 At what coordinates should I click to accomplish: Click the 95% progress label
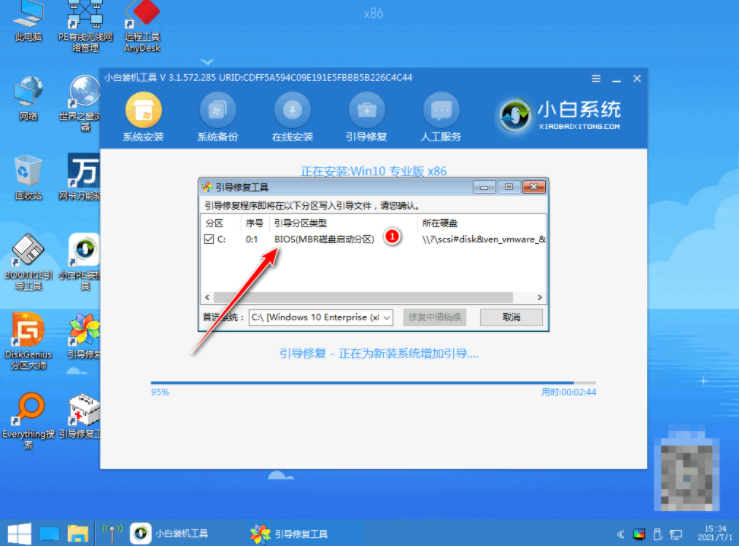pyautogui.click(x=160, y=392)
